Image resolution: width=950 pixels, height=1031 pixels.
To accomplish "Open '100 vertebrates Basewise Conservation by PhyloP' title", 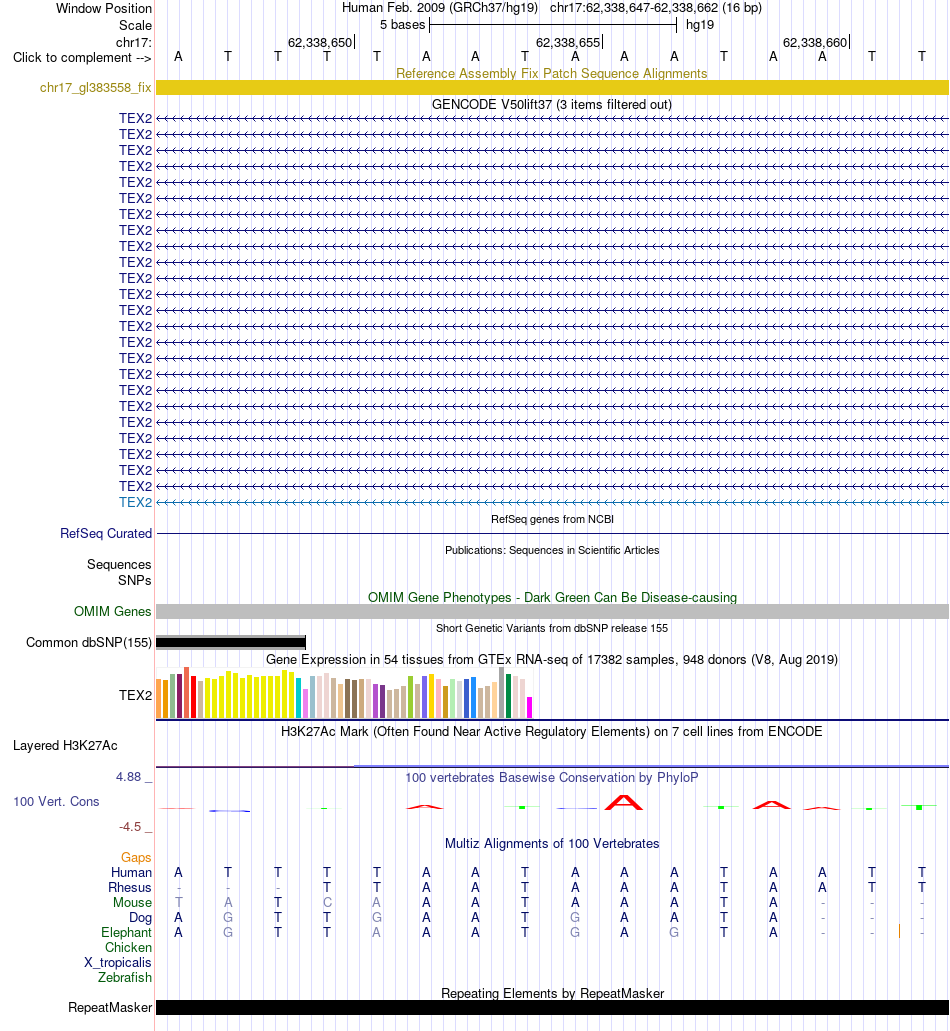I will click(552, 777).
